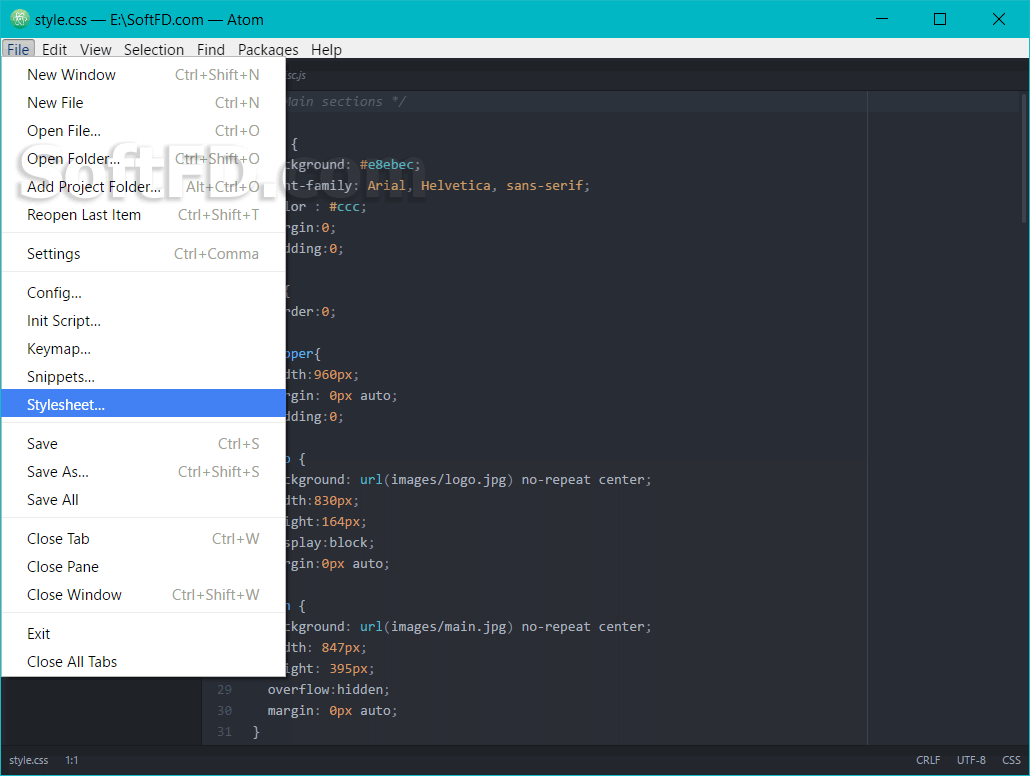
Task: Open Settings from File menu
Action: pos(143,254)
